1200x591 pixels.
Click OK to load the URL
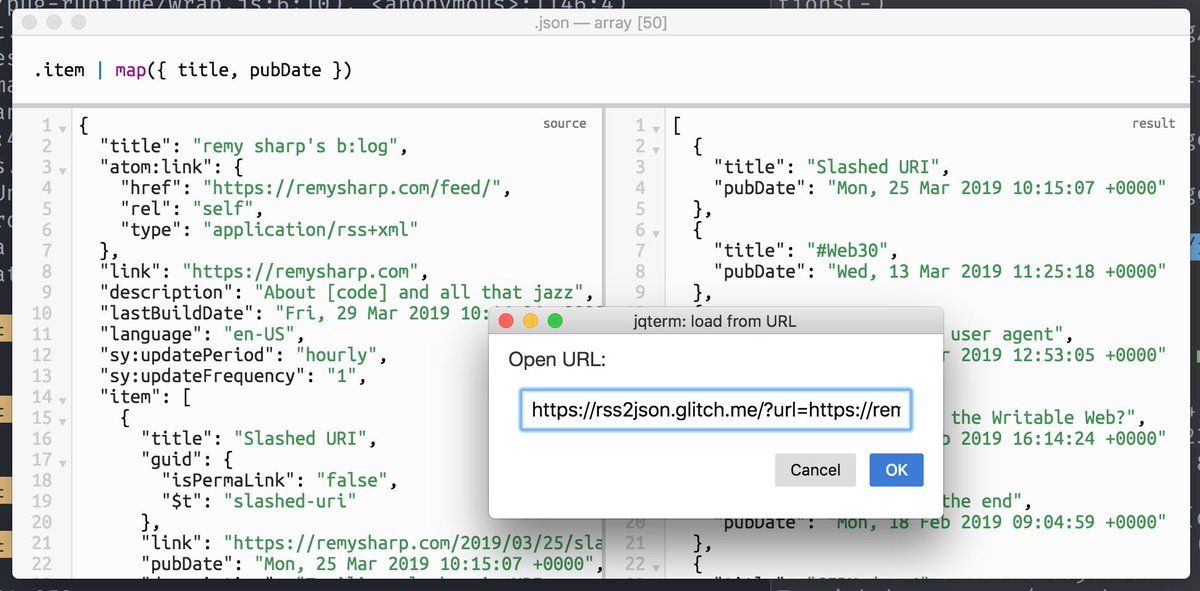point(896,470)
